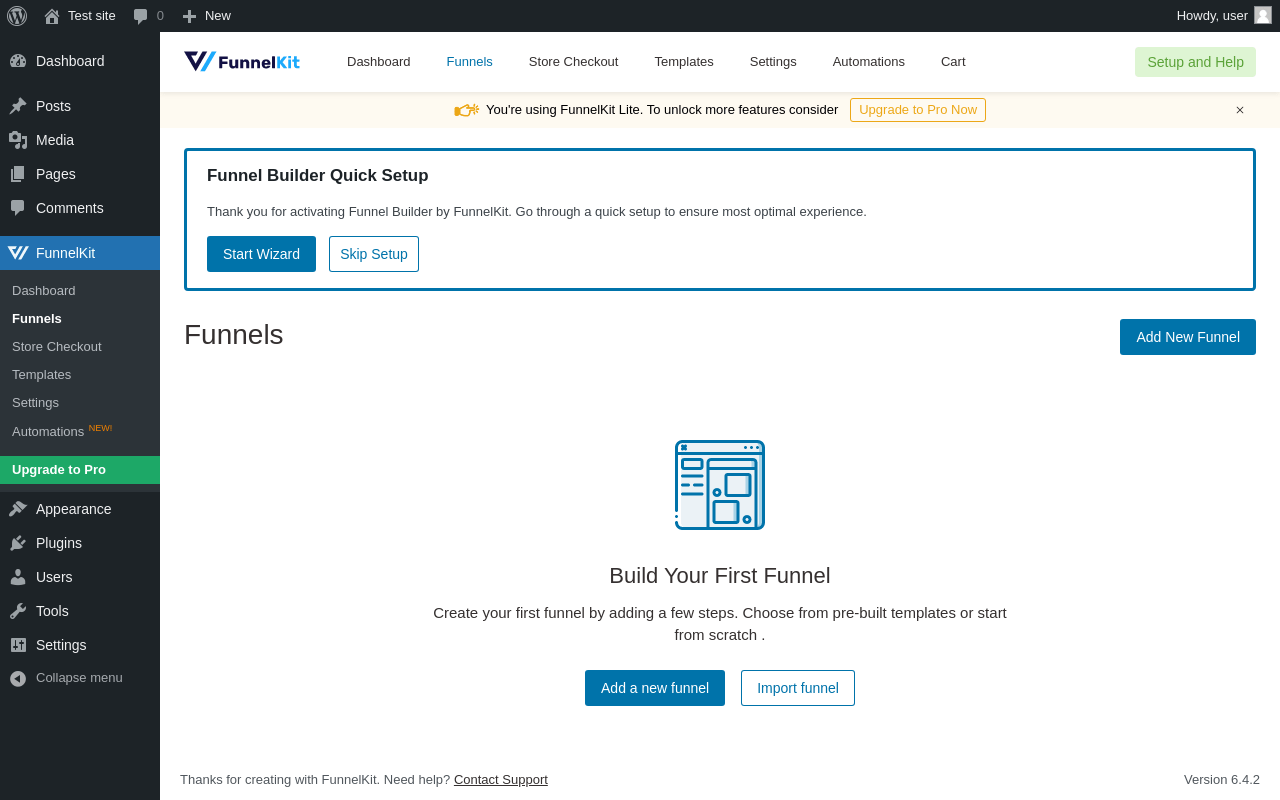Click the Setup and Help button
The image size is (1280, 800).
1195,62
